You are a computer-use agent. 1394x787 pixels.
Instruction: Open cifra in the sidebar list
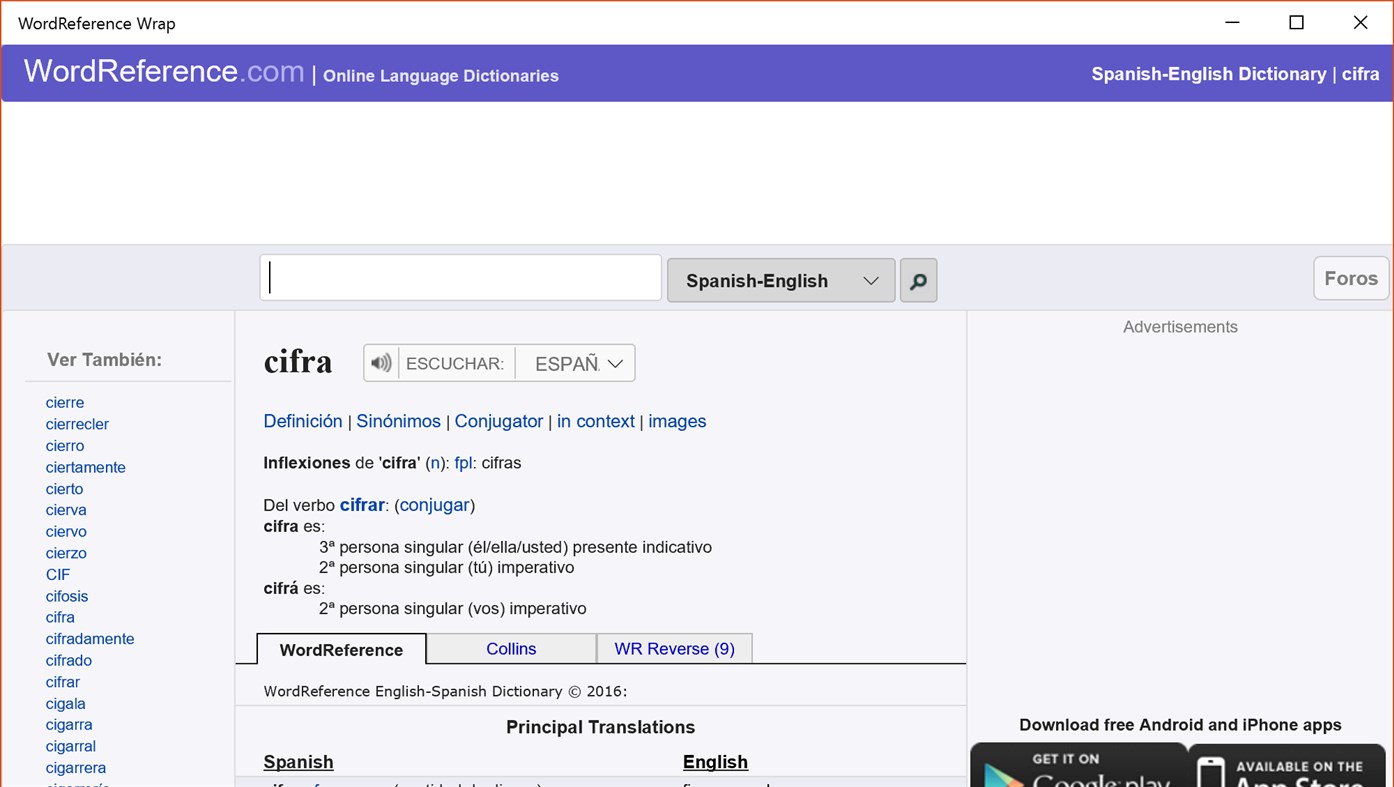[x=60, y=617]
